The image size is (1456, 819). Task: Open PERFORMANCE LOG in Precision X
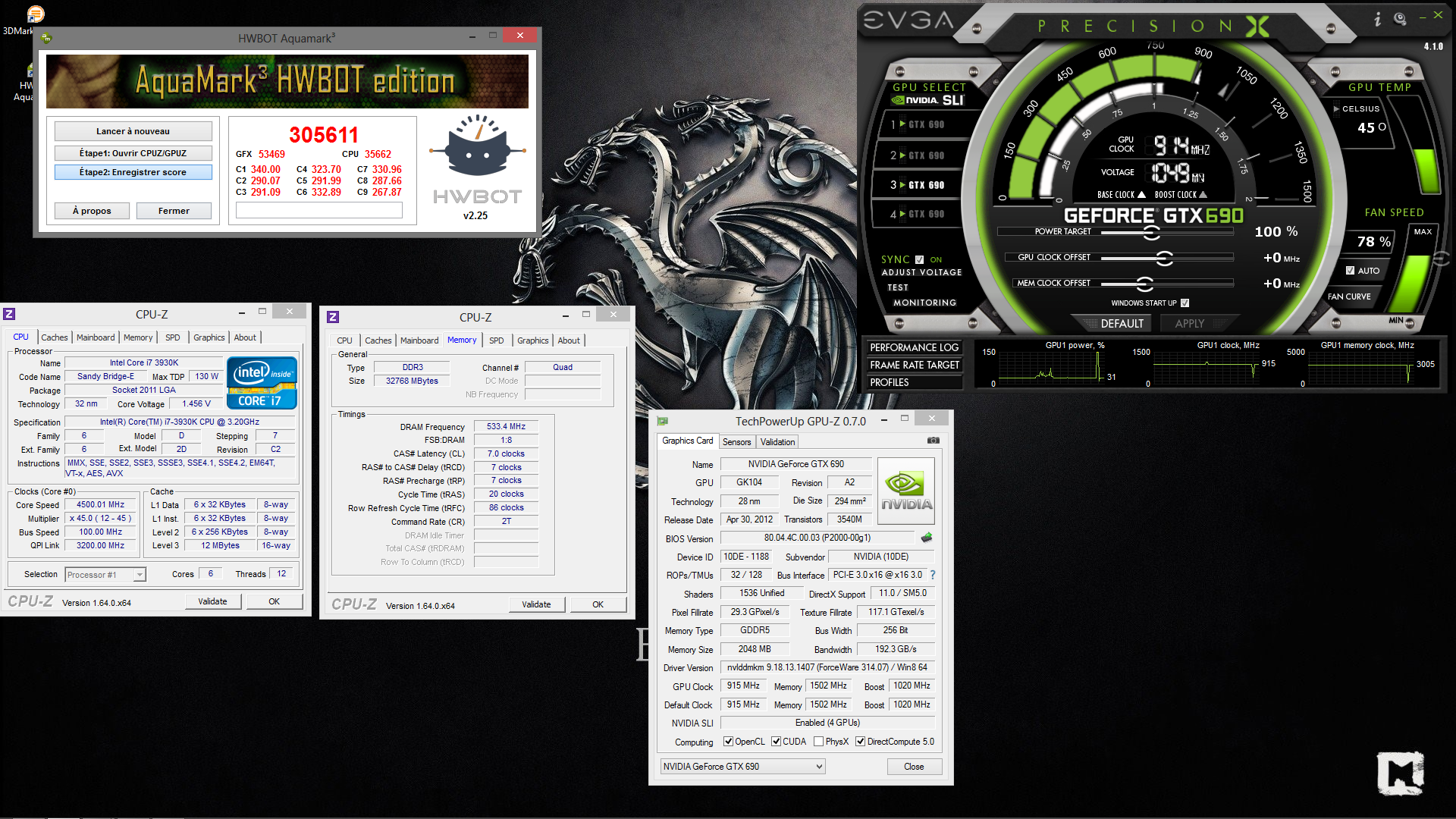(914, 347)
